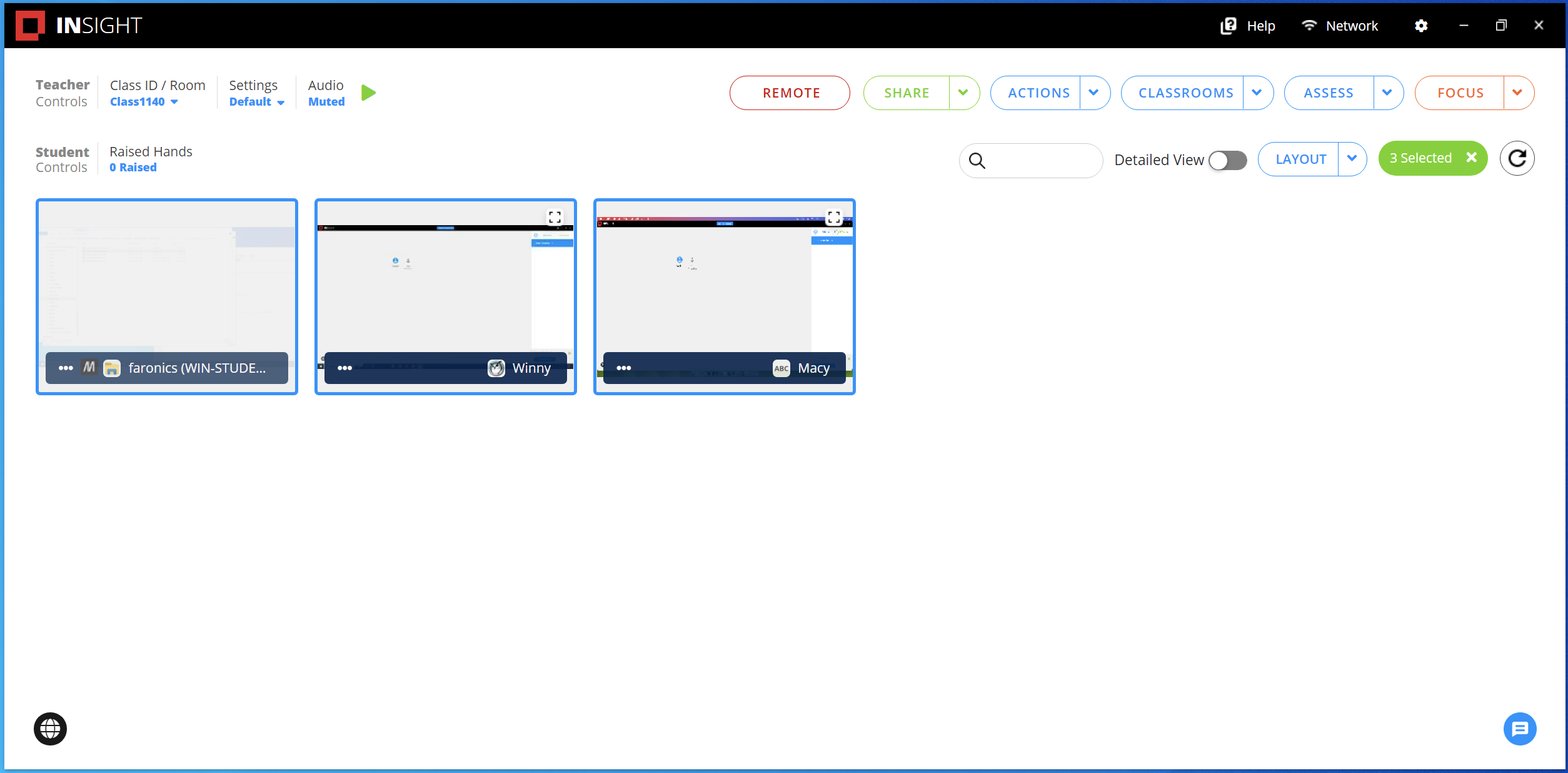Image resolution: width=1568 pixels, height=773 pixels.
Task: Expand Winny's thumbnail to fullscreen
Action: click(555, 217)
